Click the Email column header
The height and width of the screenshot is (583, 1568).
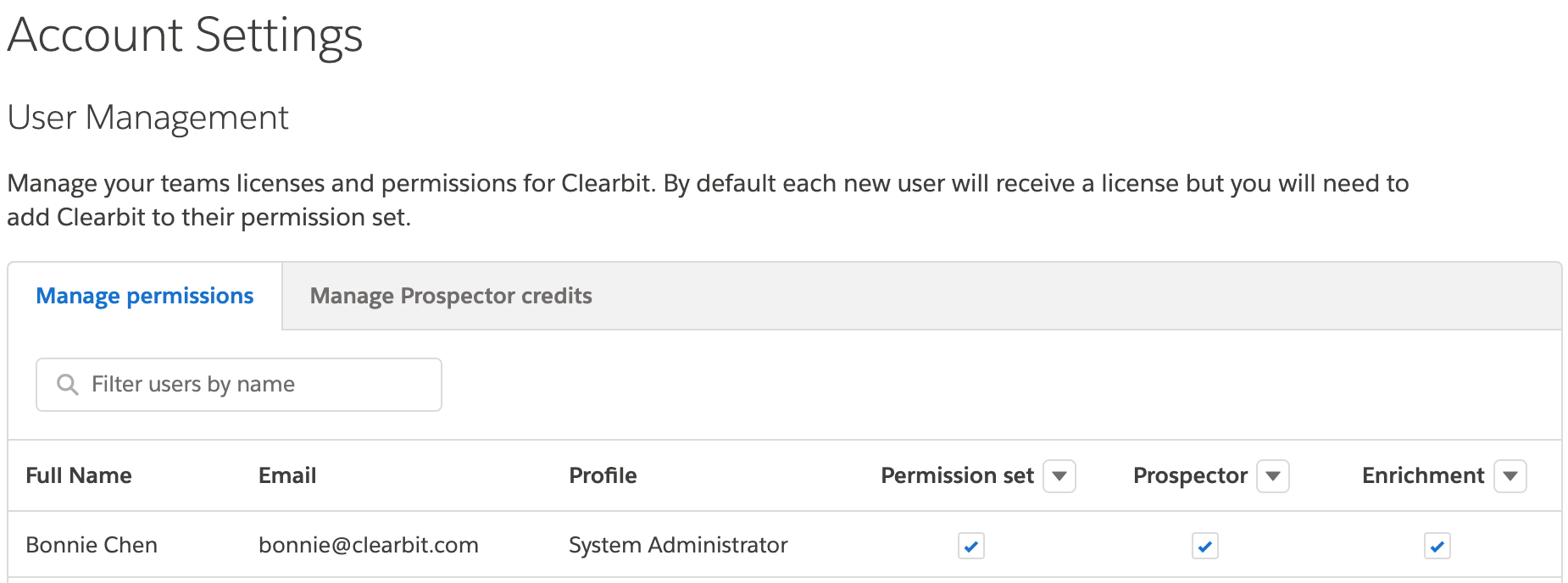click(x=287, y=475)
